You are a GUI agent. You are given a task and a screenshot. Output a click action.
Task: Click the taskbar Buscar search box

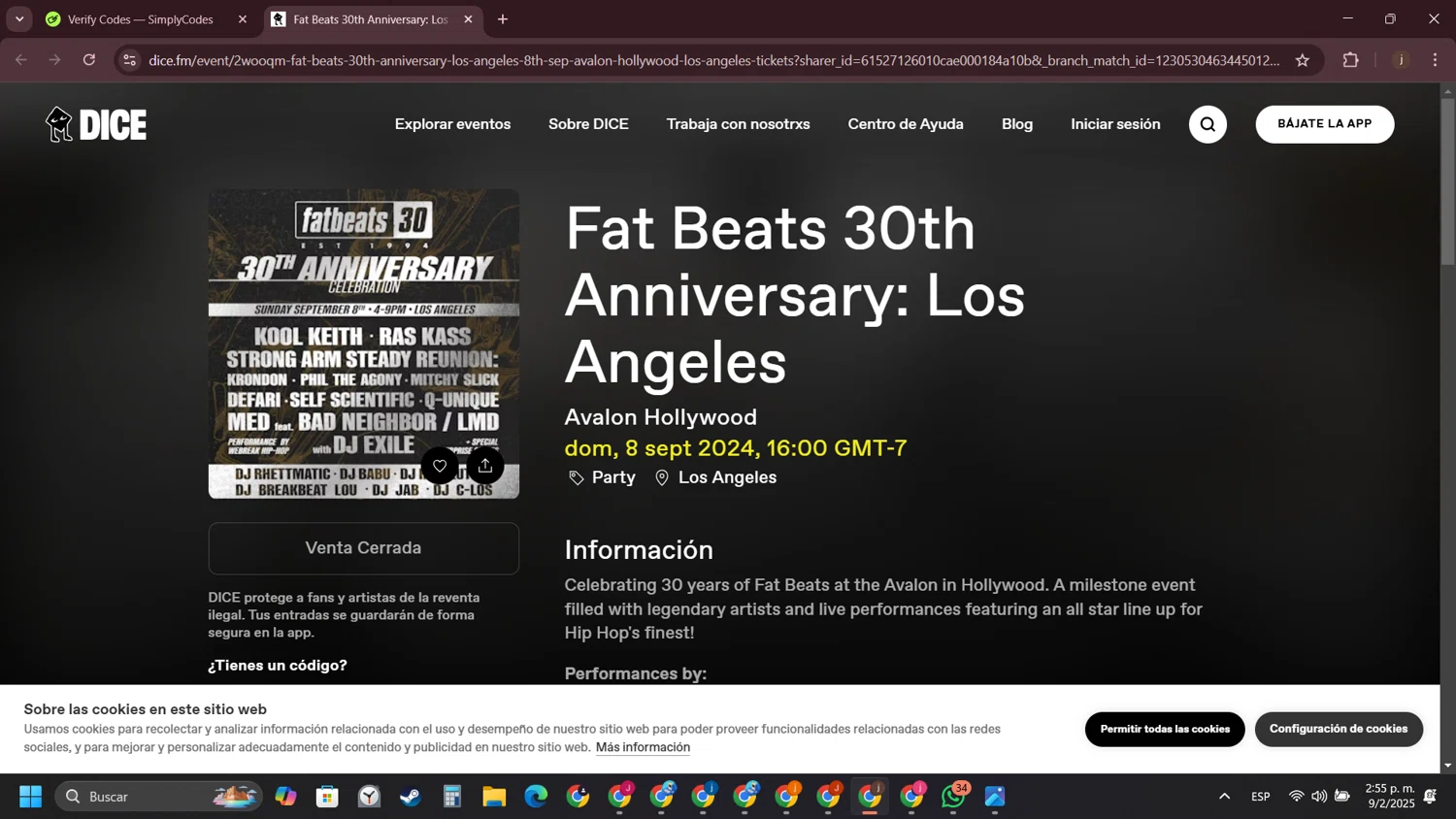[159, 797]
